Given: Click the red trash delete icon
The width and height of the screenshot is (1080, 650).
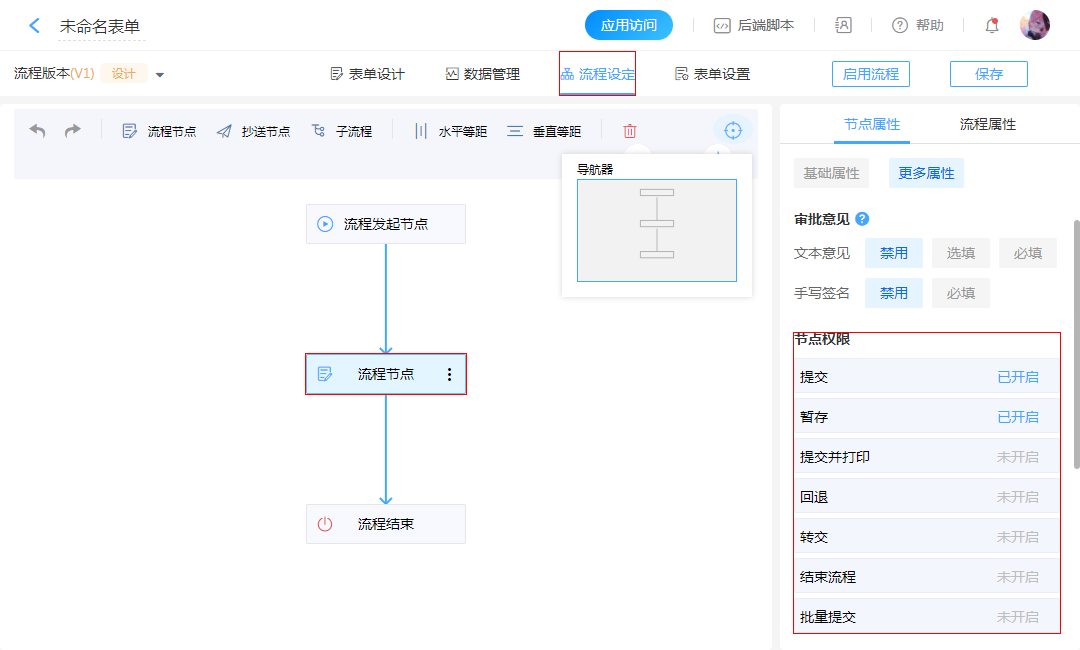Looking at the screenshot, I should point(630,131).
